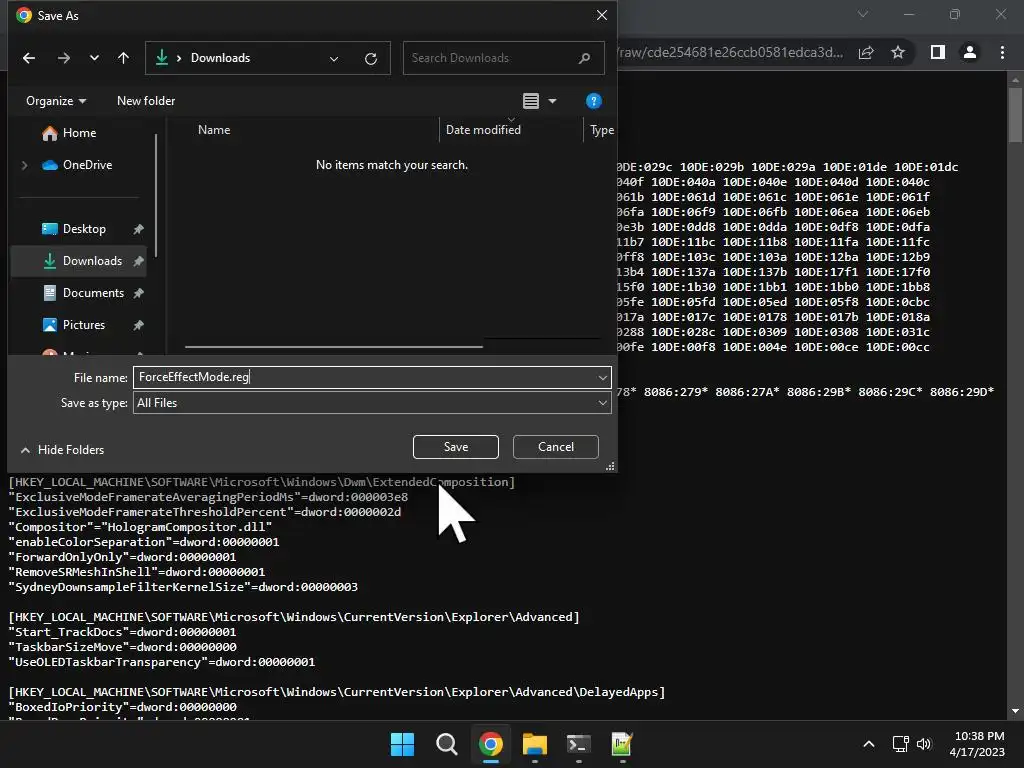This screenshot has height=768, width=1024.
Task: Go back in Save As dialog
Action: [x=29, y=58]
